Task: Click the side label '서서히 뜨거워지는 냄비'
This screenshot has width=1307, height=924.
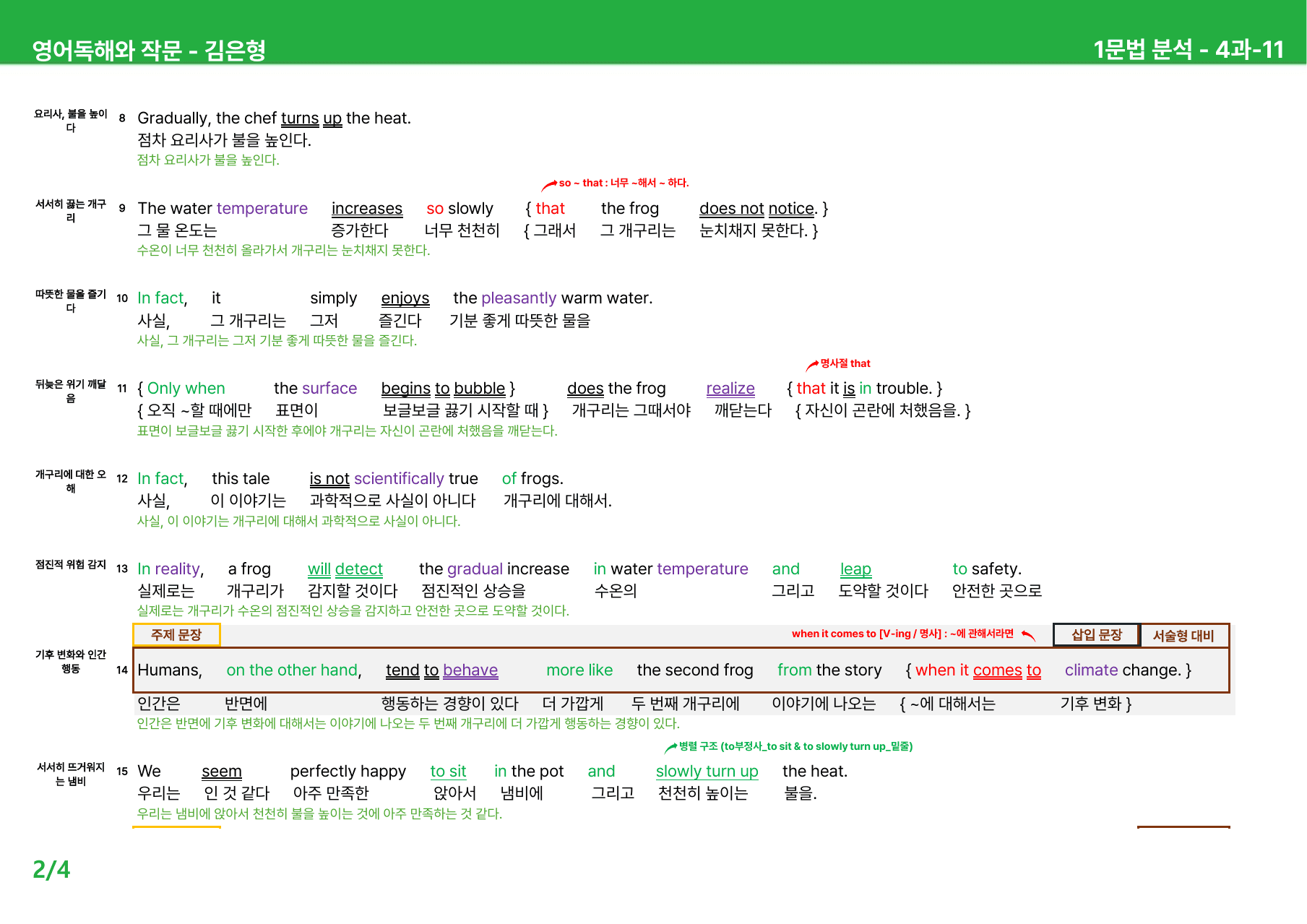Action: [x=71, y=774]
